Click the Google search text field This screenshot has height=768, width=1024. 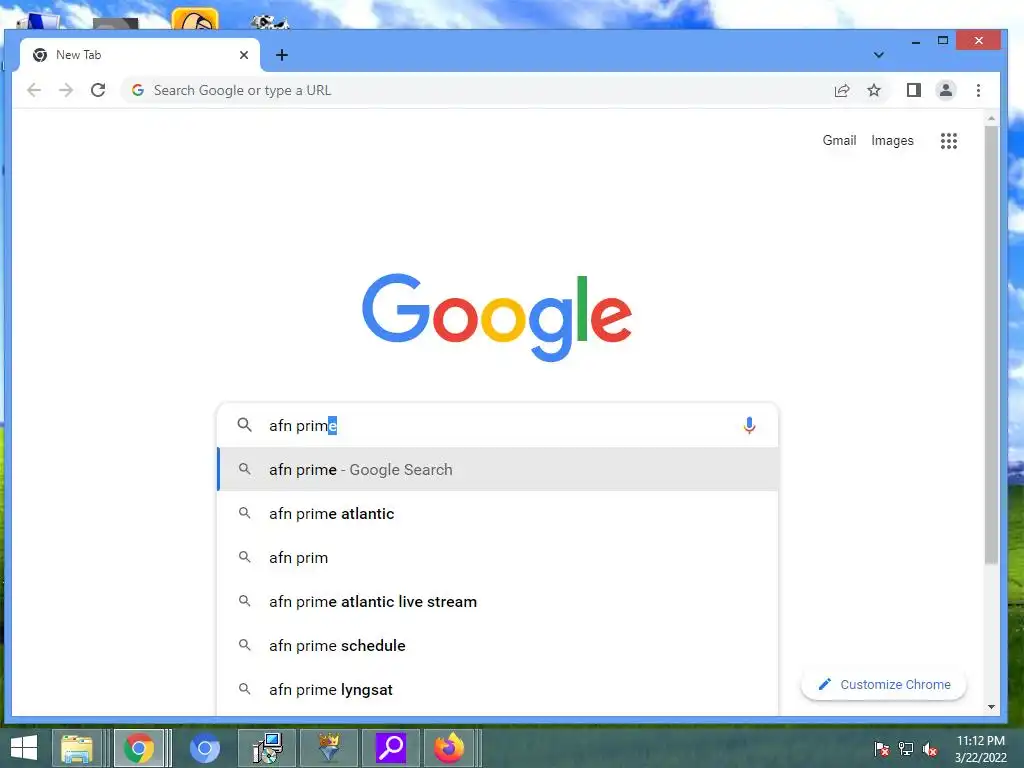[496, 425]
